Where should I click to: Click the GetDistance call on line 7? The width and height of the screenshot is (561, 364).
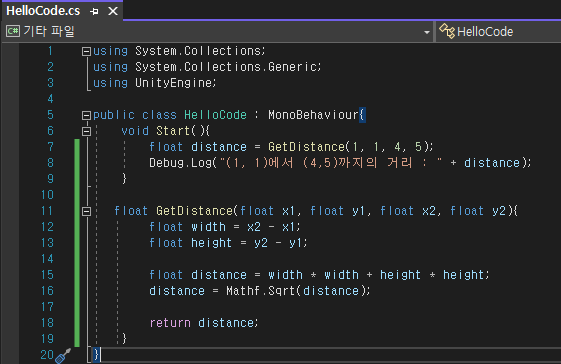306,147
